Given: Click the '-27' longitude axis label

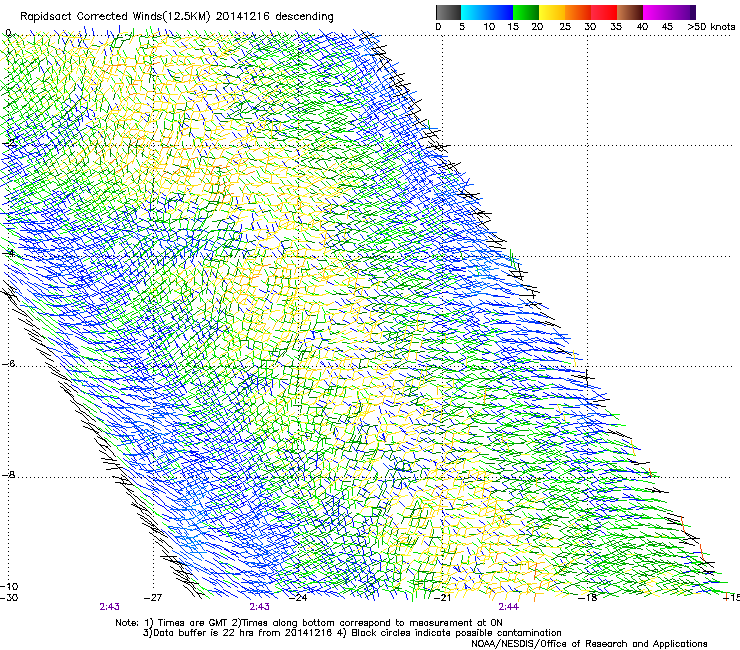Looking at the screenshot, I should (153, 597).
